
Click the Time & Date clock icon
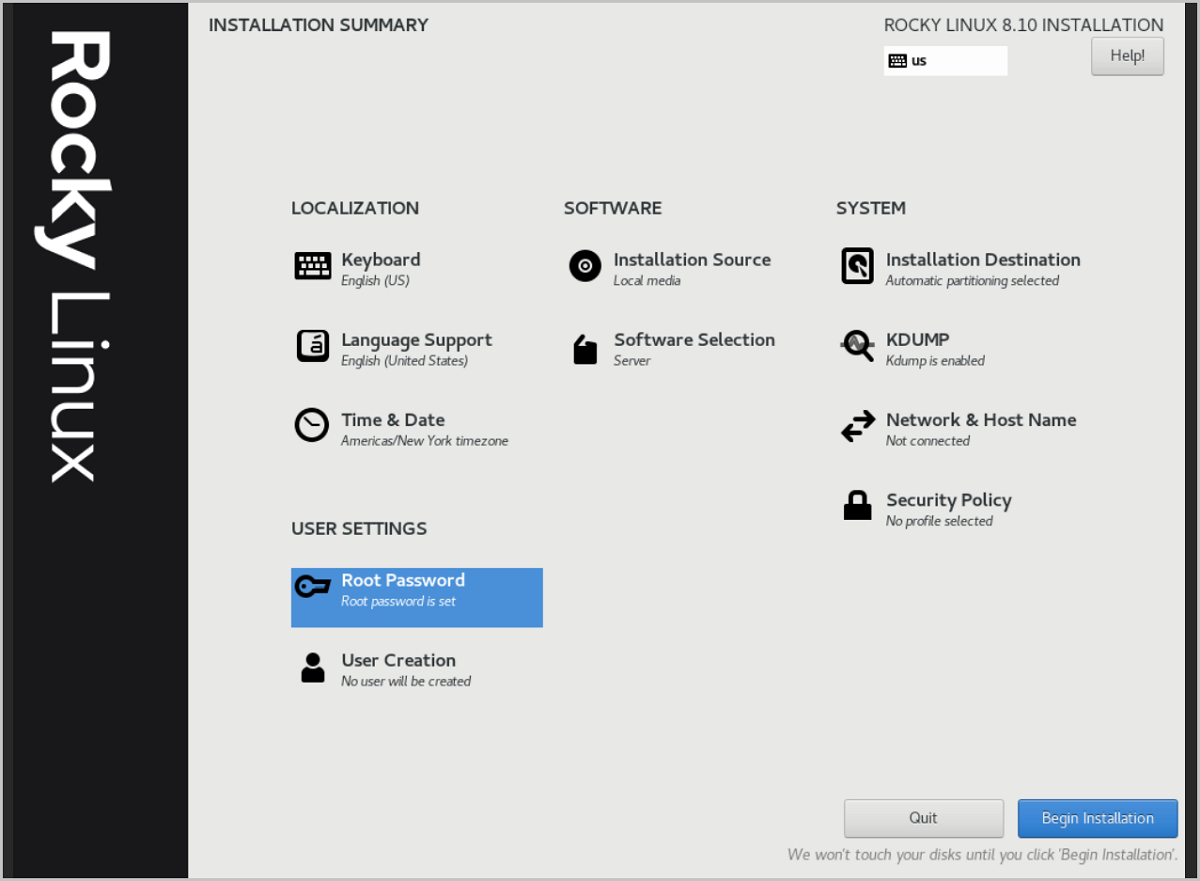(312, 425)
